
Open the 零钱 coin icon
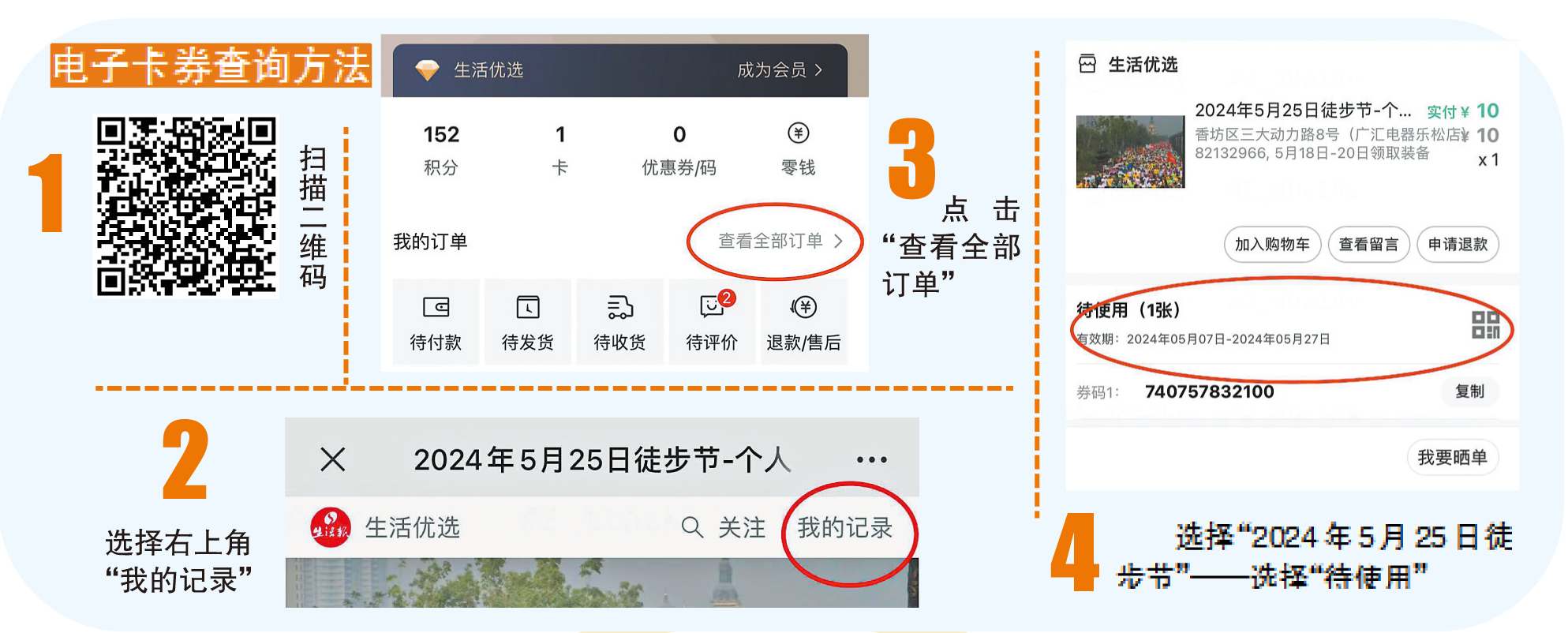(x=799, y=133)
